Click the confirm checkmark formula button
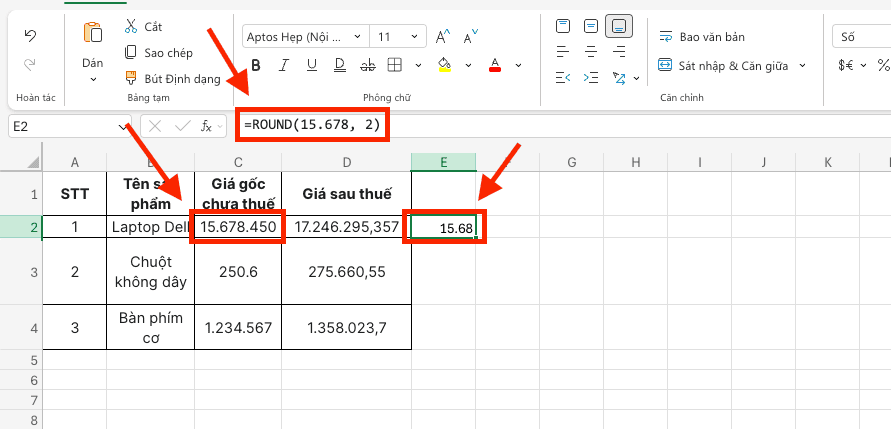This screenshot has width=891, height=429. point(182,126)
